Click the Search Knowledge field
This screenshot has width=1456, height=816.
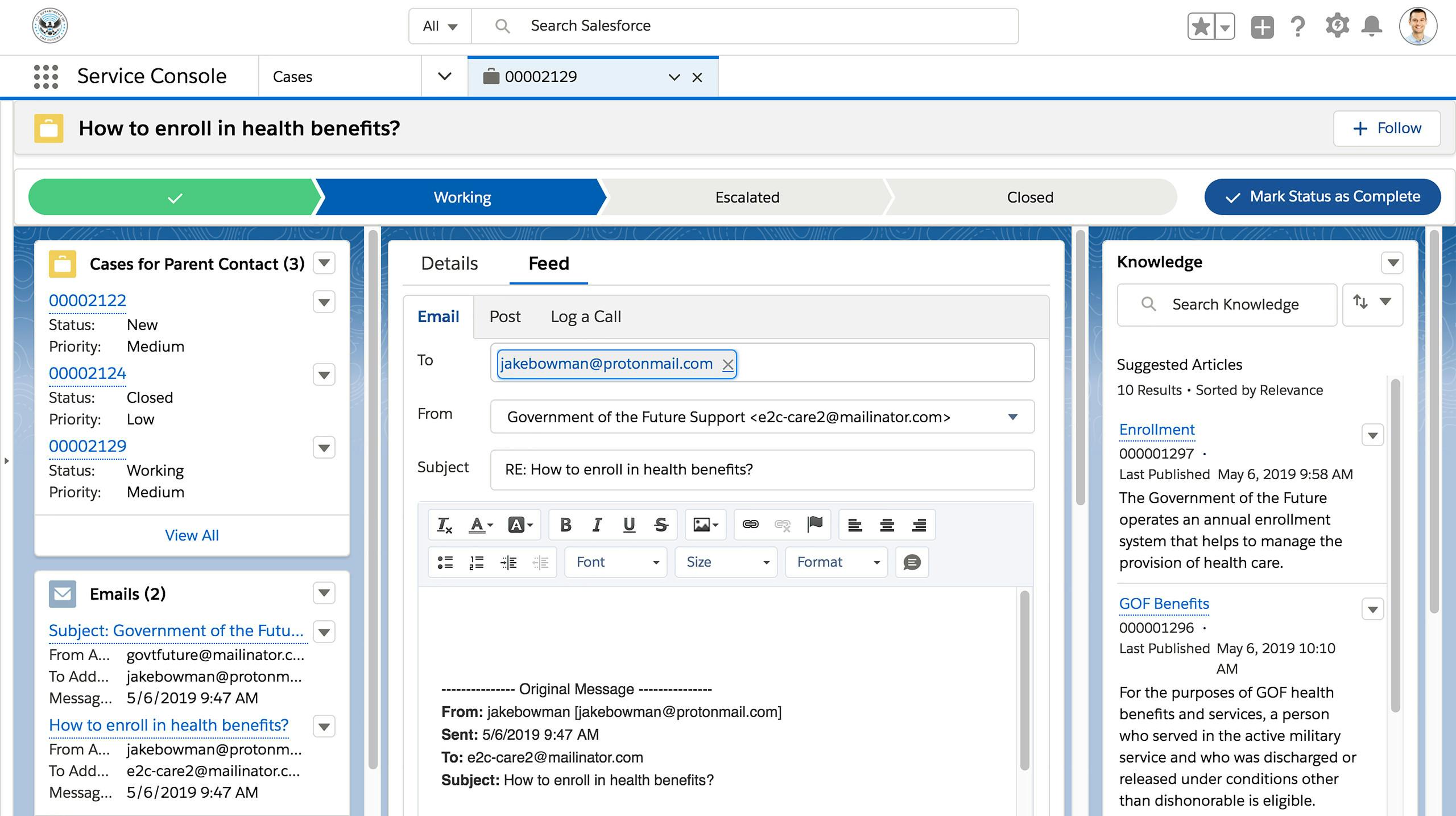tap(1227, 304)
